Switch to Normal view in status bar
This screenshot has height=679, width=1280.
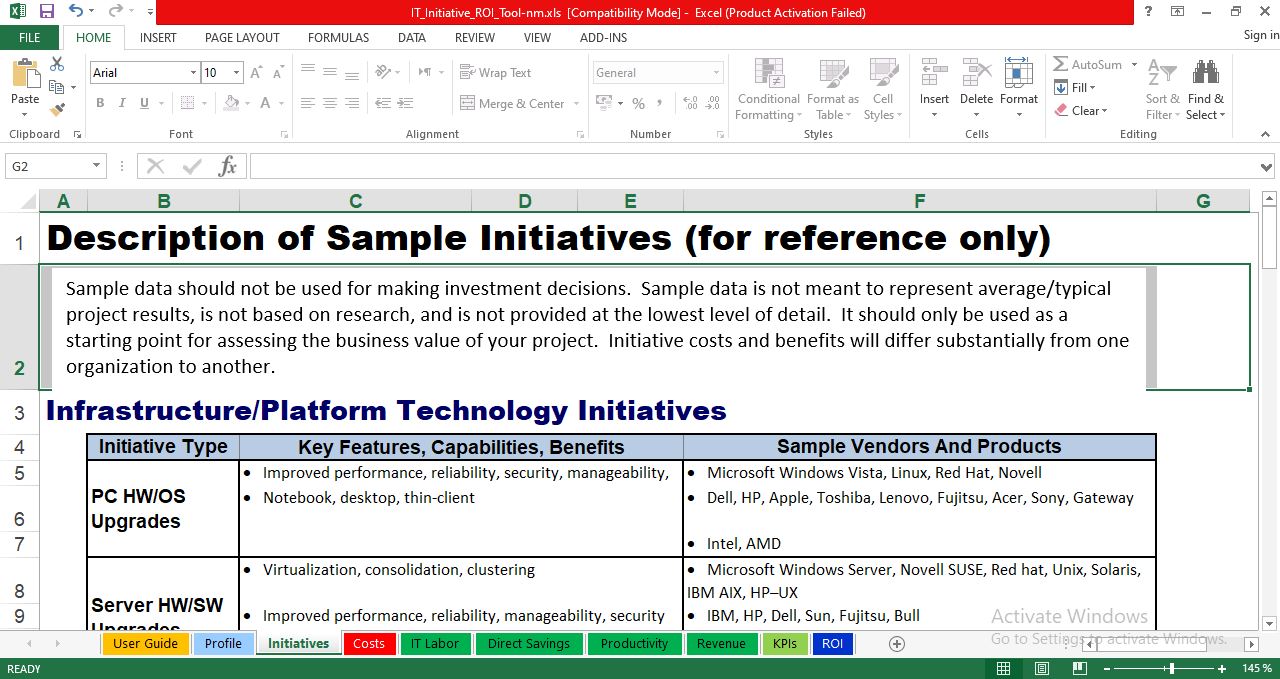click(1003, 668)
